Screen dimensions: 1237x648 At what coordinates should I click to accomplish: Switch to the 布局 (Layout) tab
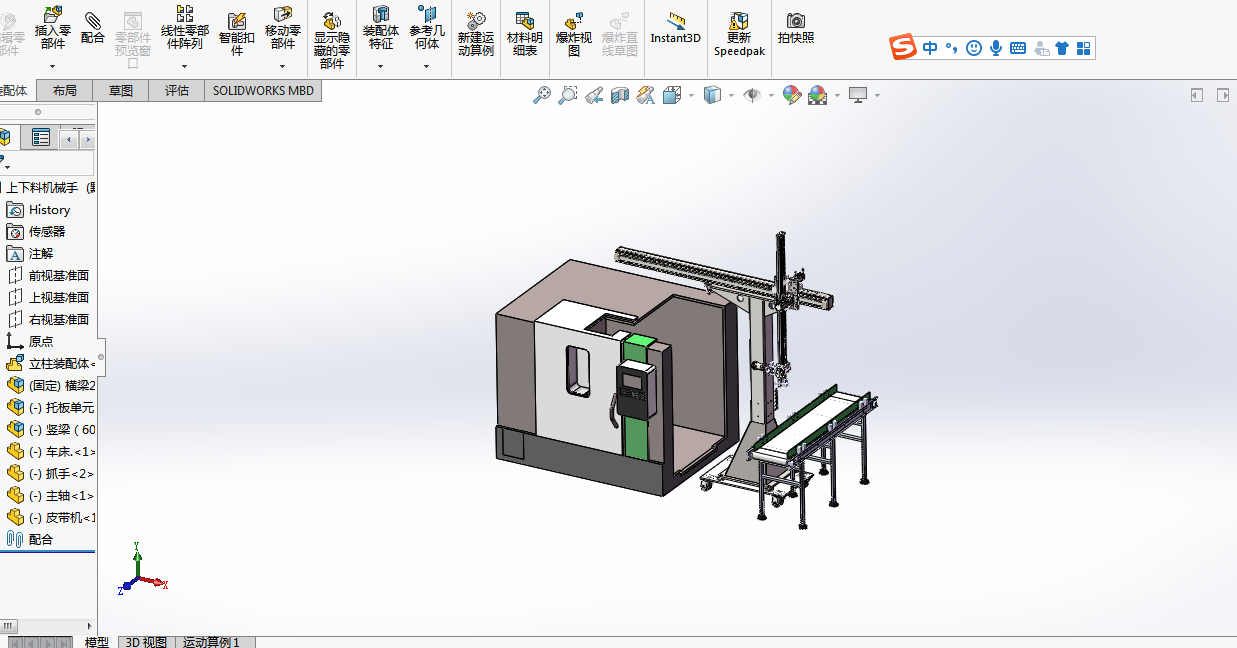pos(65,91)
